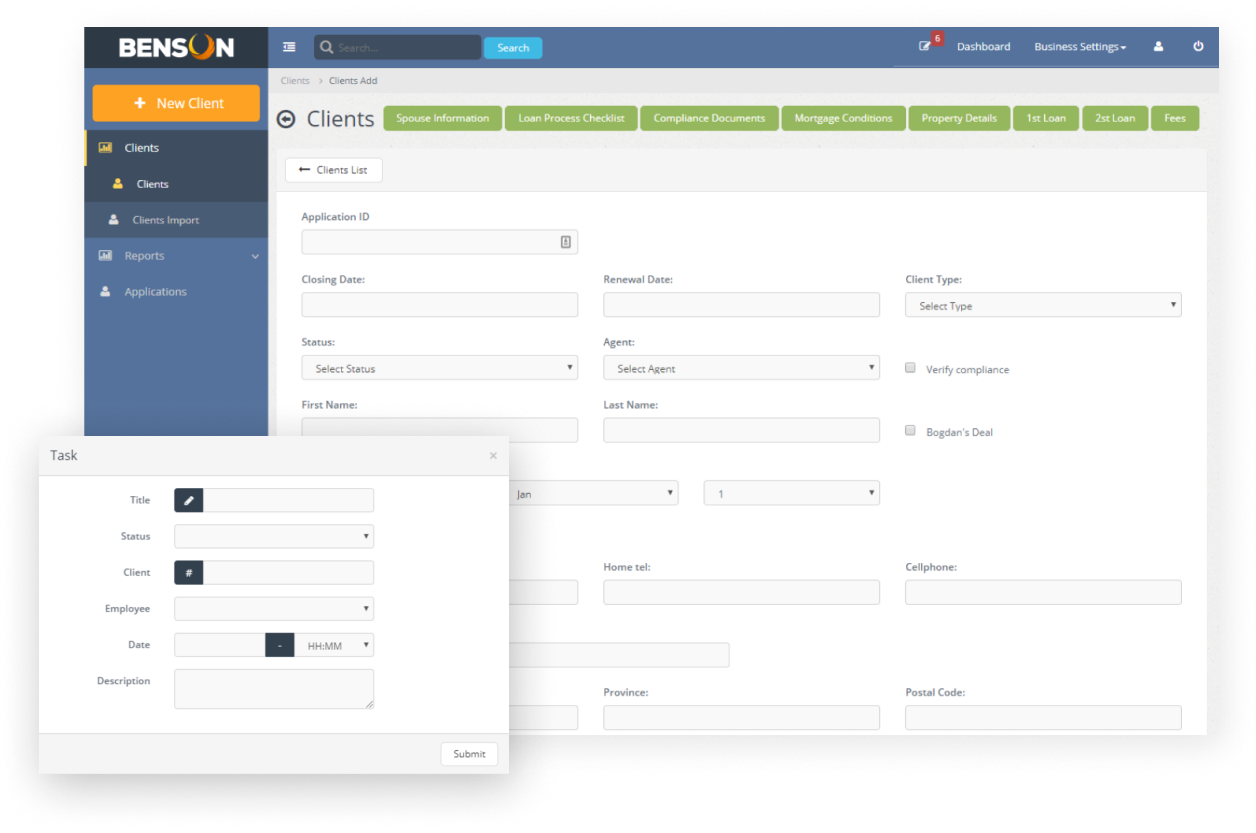
Task: Expand the Reports sidebar section
Action: (x=176, y=256)
